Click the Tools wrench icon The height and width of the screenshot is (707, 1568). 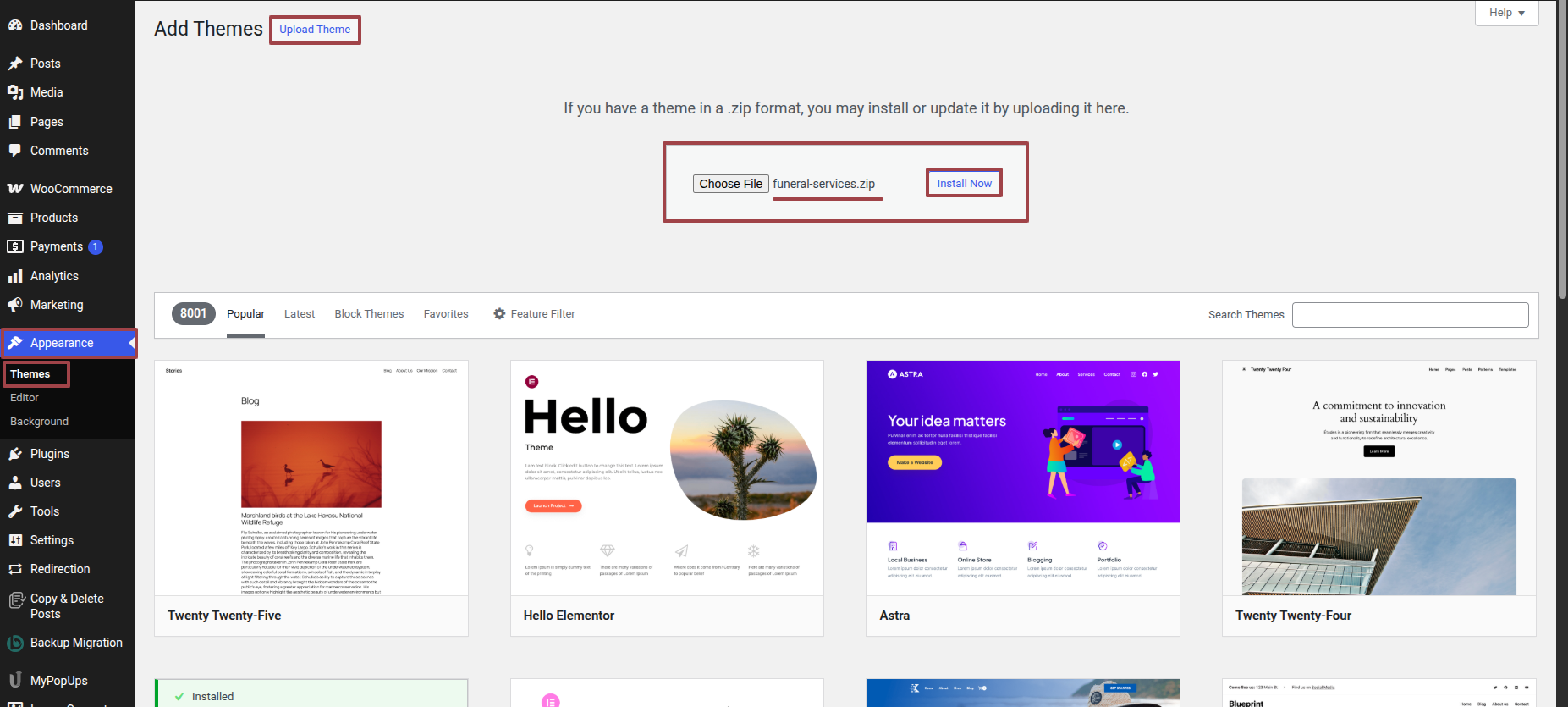pyautogui.click(x=15, y=511)
